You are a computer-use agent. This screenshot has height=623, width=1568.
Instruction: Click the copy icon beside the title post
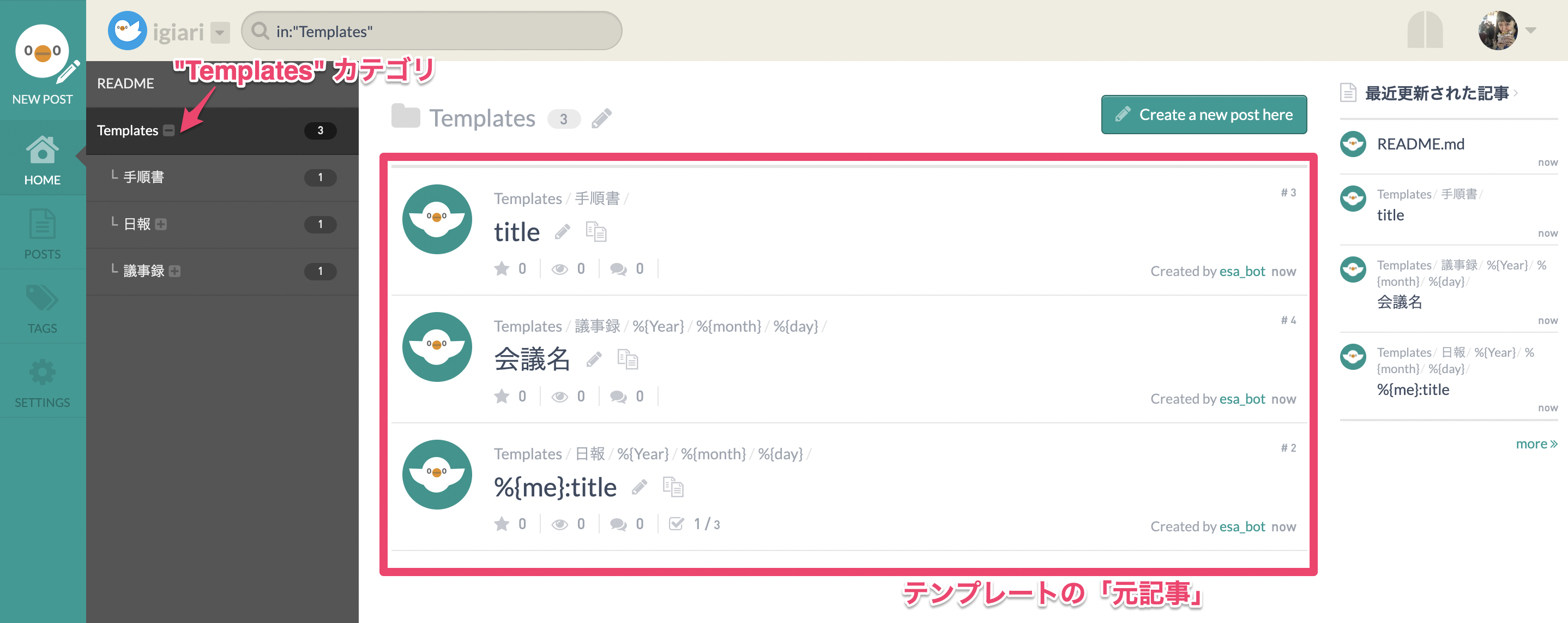(596, 231)
